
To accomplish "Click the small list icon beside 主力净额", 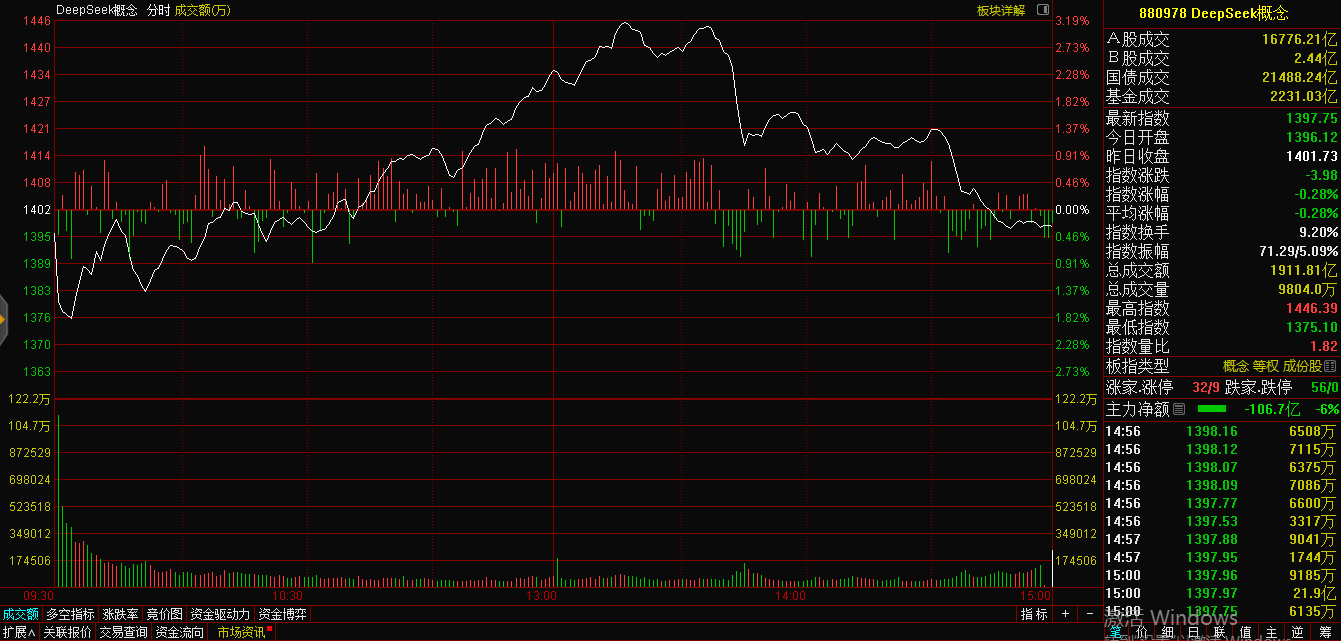I will [x=1178, y=409].
